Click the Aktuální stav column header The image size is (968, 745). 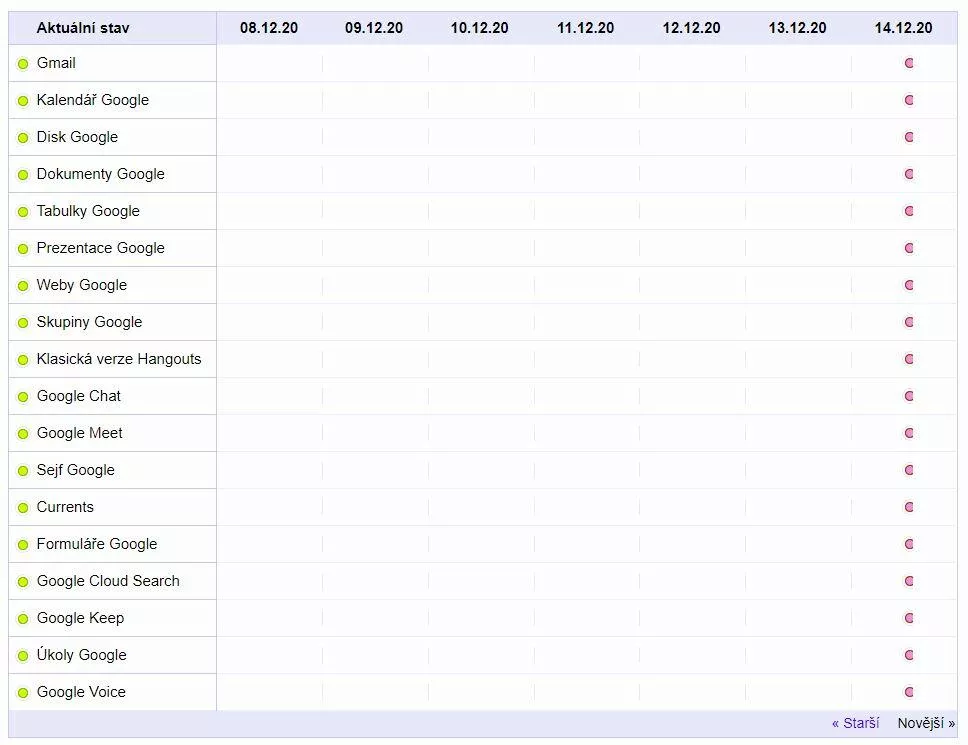point(83,28)
